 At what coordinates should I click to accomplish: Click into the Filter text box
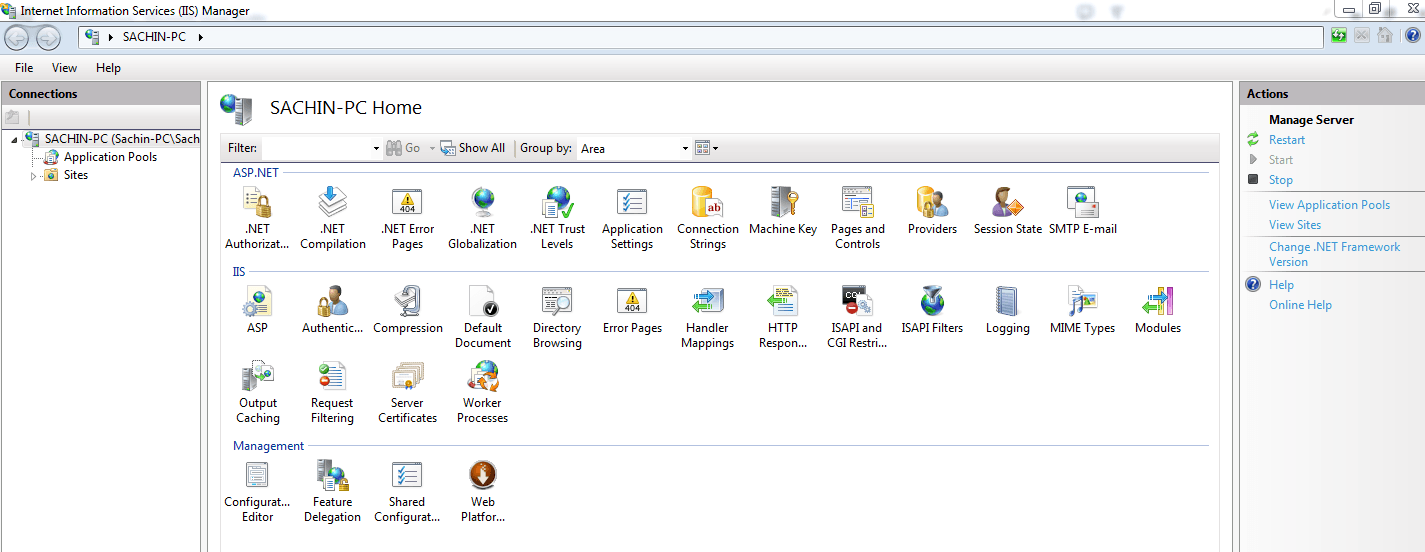[x=316, y=148]
